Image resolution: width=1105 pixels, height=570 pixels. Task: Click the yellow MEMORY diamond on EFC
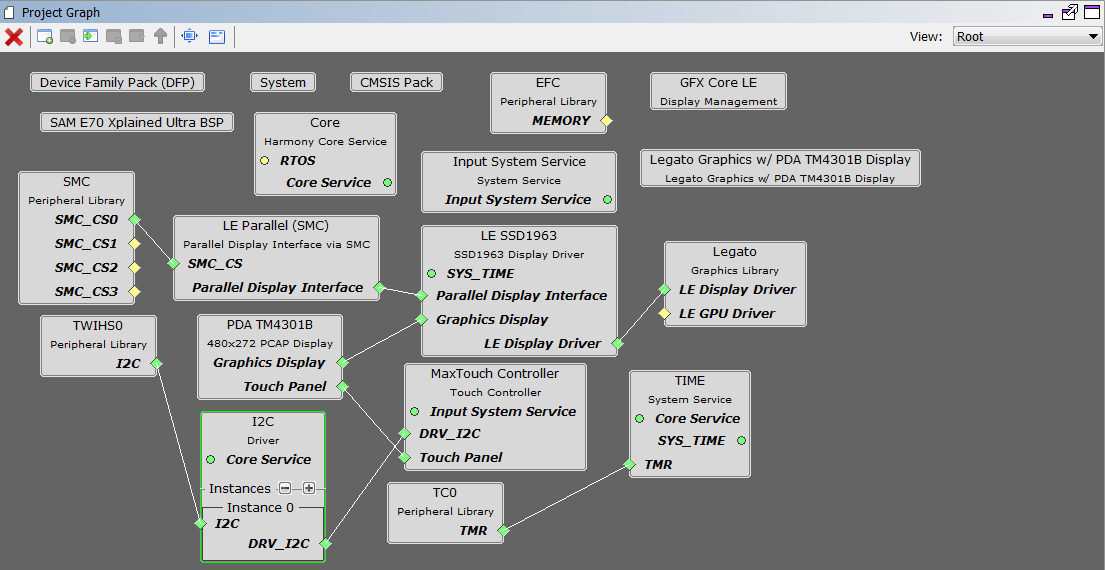coord(606,120)
